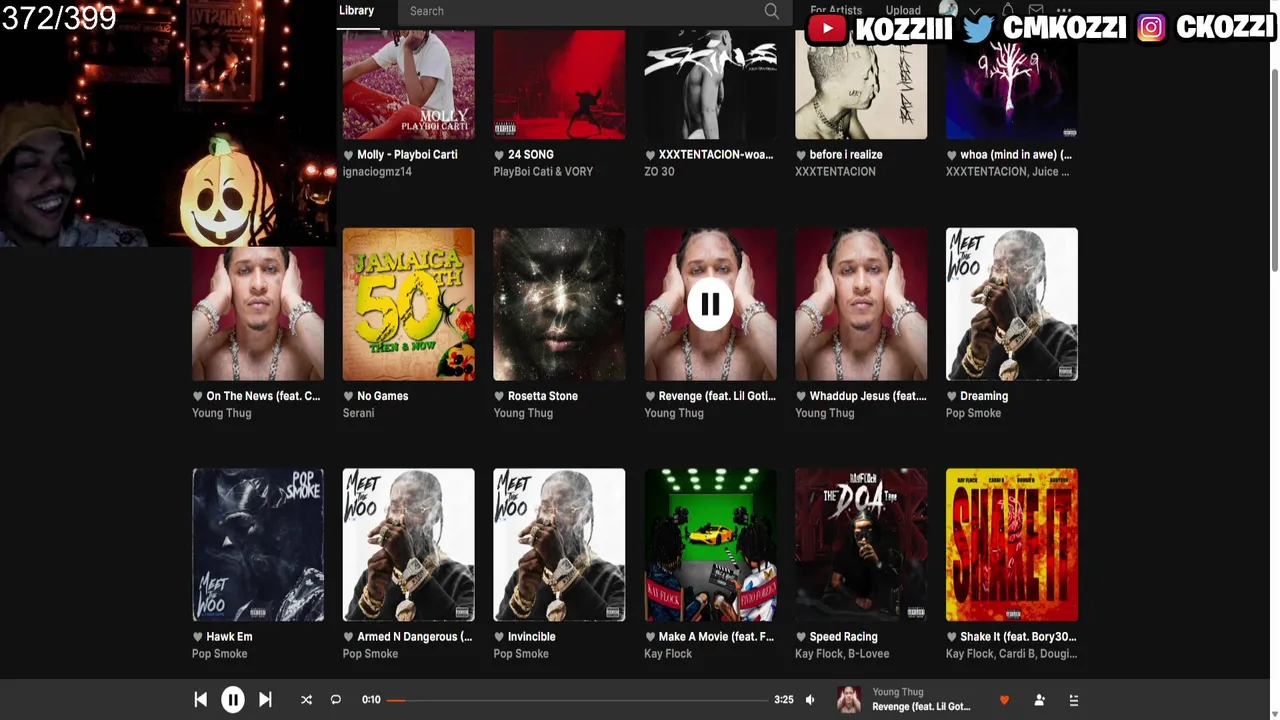This screenshot has height=720, width=1280.
Task: Open artist PlayBoi Cati & VORY
Action: pos(543,172)
